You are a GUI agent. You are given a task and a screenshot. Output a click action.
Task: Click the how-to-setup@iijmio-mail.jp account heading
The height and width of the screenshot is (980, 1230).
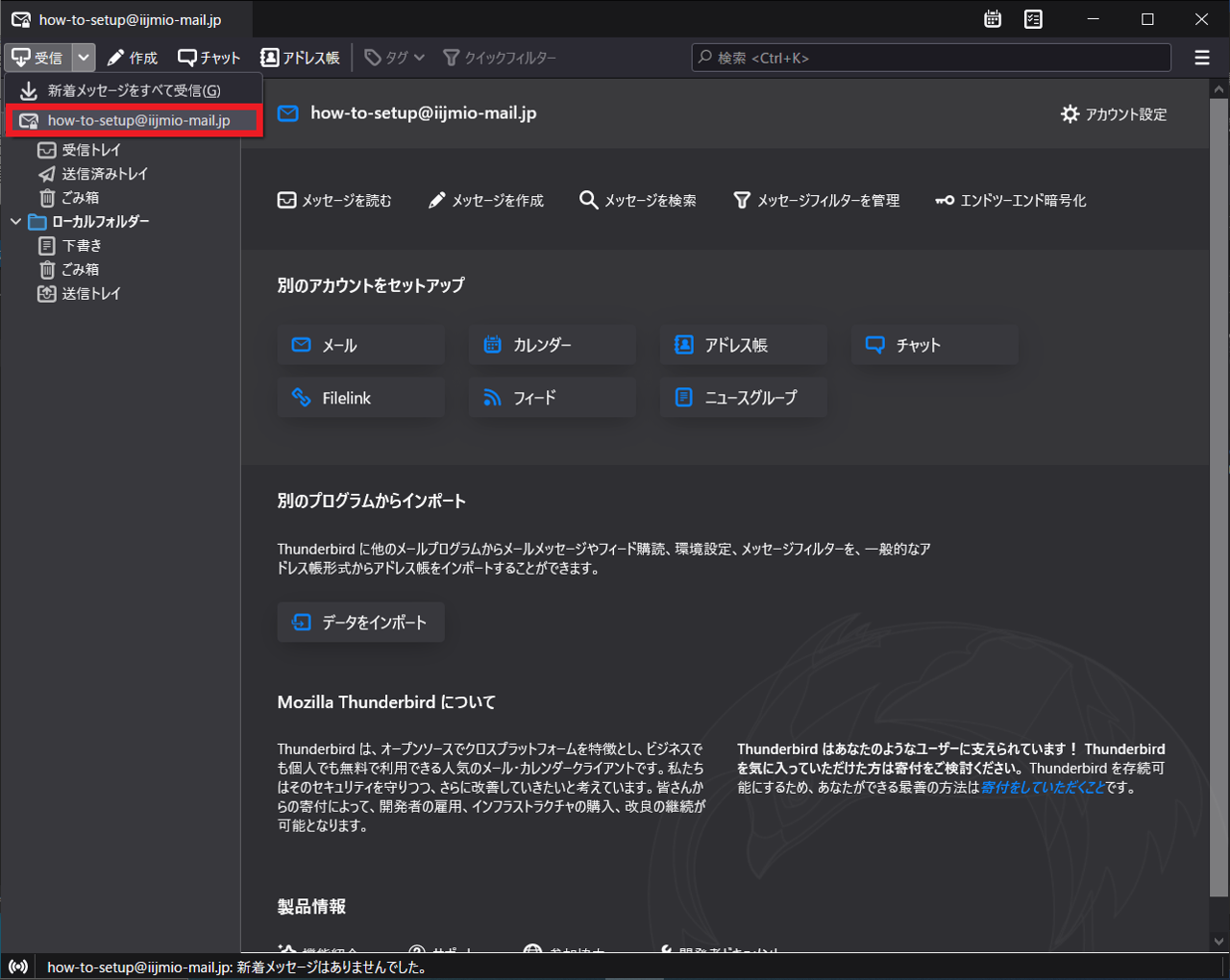(424, 113)
